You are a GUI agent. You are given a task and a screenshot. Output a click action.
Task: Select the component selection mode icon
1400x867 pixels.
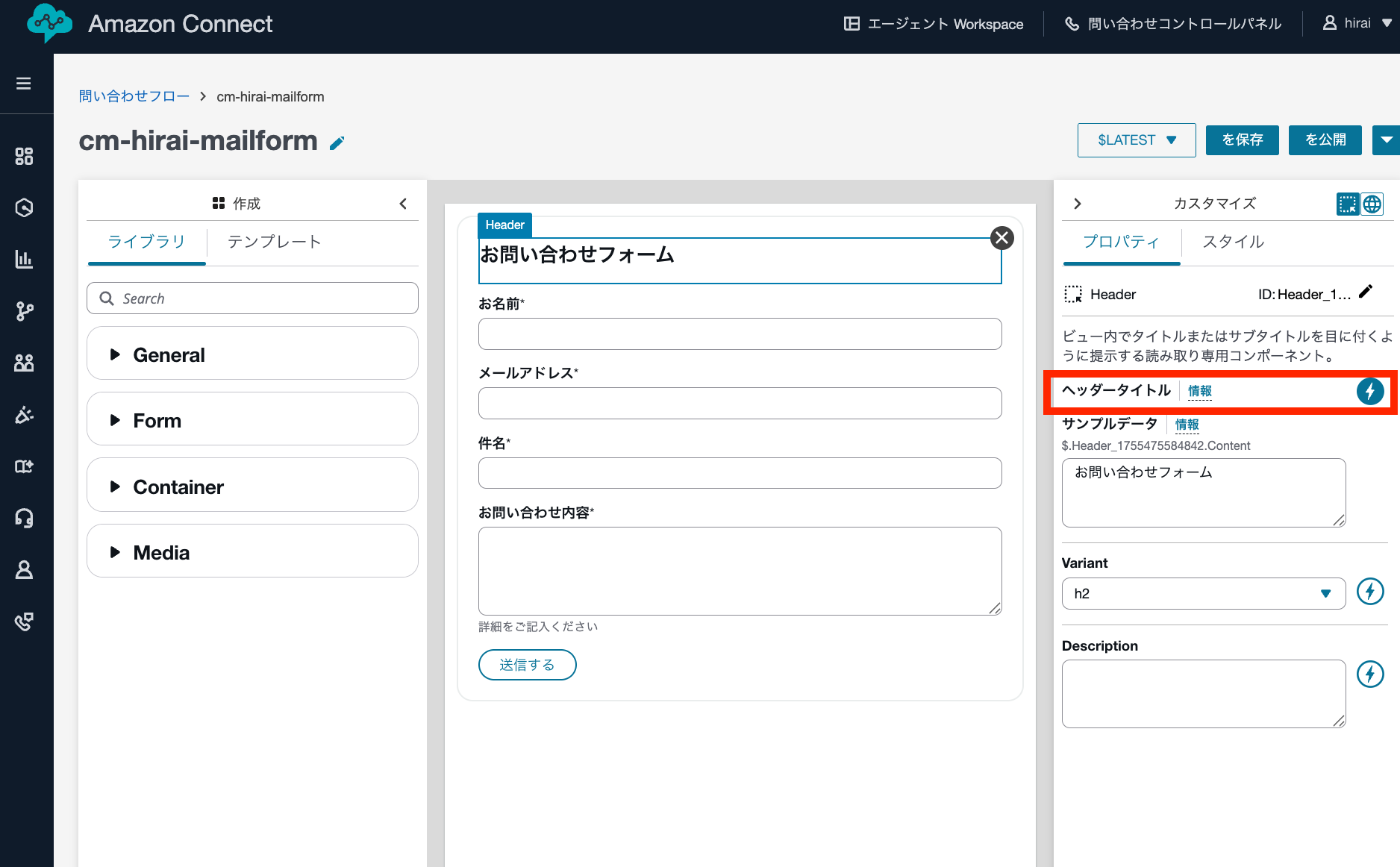click(1348, 204)
